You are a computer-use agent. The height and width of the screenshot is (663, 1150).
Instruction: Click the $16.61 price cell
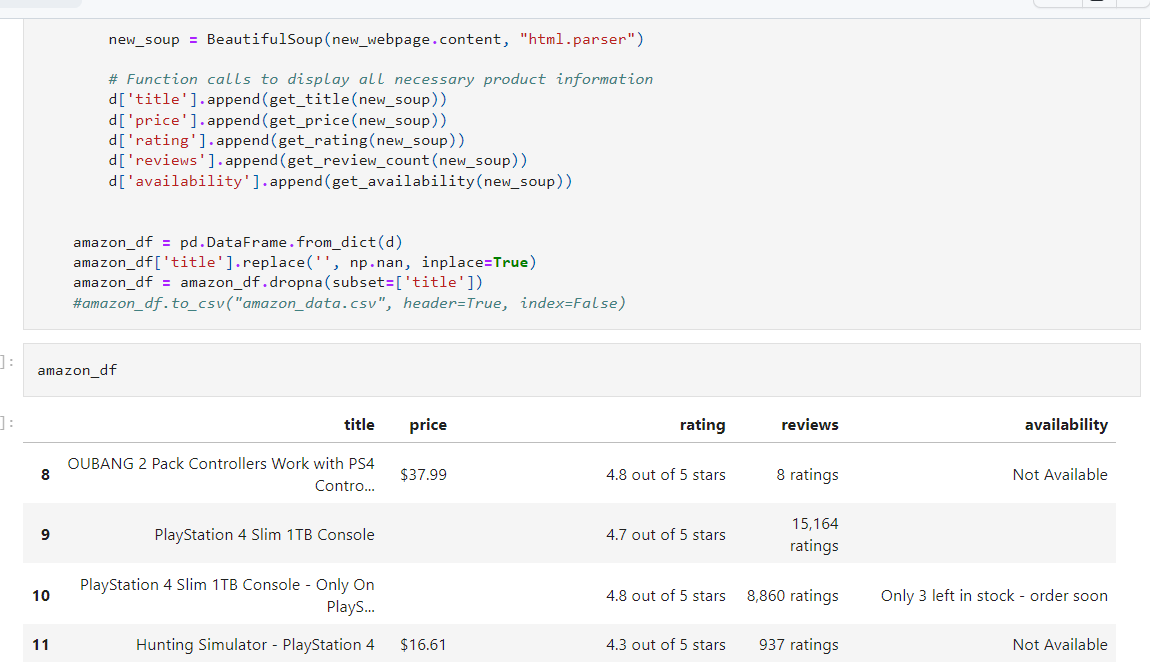click(423, 645)
